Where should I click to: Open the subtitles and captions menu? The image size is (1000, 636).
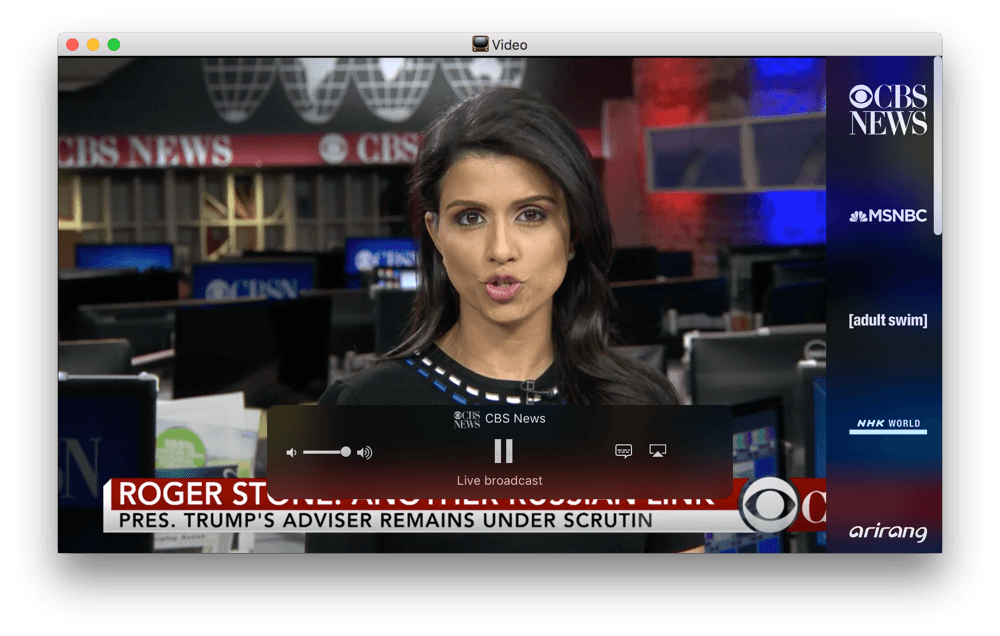click(x=623, y=452)
